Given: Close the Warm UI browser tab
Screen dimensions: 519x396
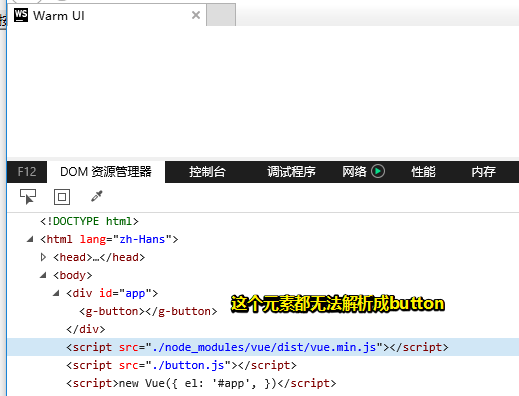Looking at the screenshot, I should tap(196, 15).
